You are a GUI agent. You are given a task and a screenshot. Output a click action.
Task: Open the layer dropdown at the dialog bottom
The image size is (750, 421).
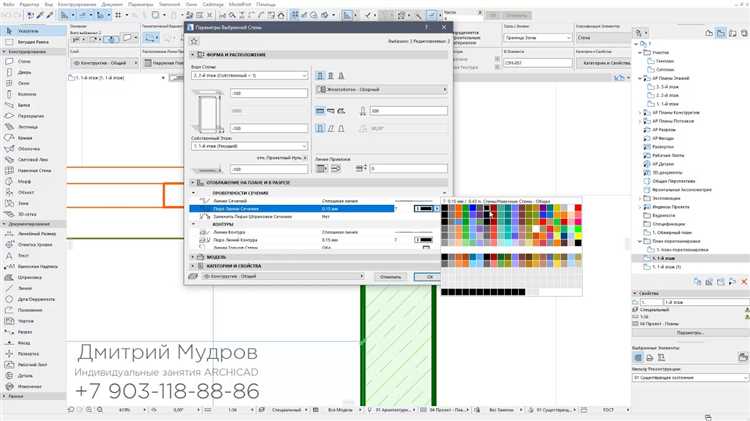point(283,276)
